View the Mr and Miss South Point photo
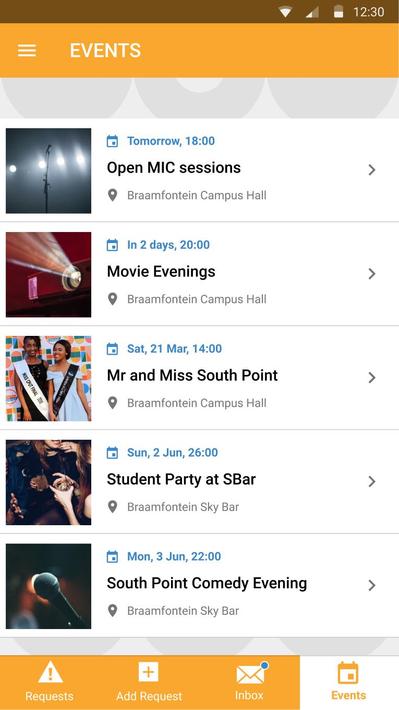The width and height of the screenshot is (399, 710). [48, 379]
